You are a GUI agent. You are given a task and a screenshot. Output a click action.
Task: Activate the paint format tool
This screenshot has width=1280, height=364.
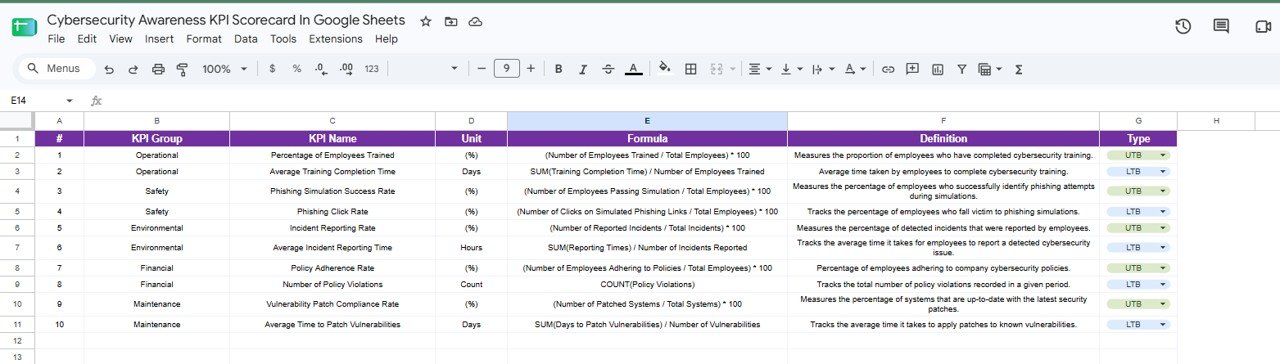tap(182, 69)
